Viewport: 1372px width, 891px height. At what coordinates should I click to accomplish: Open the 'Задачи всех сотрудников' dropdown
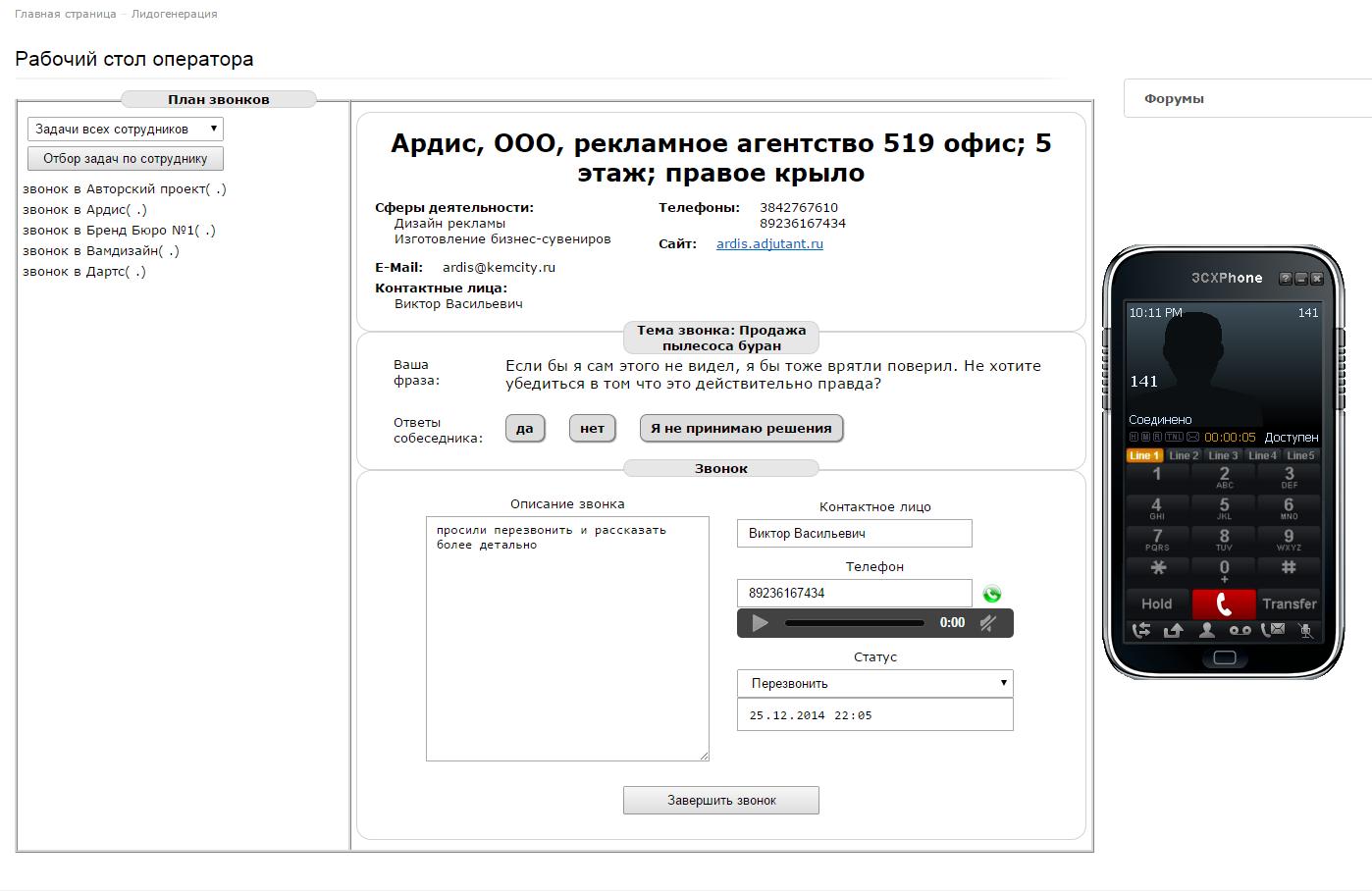126,130
